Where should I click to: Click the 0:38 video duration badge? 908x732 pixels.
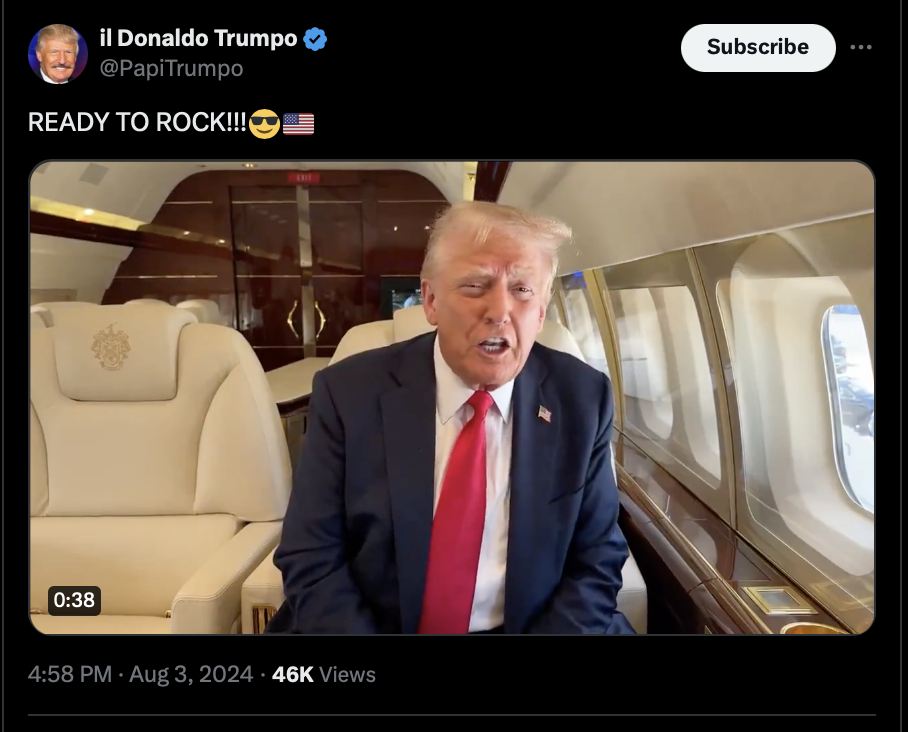click(x=74, y=600)
